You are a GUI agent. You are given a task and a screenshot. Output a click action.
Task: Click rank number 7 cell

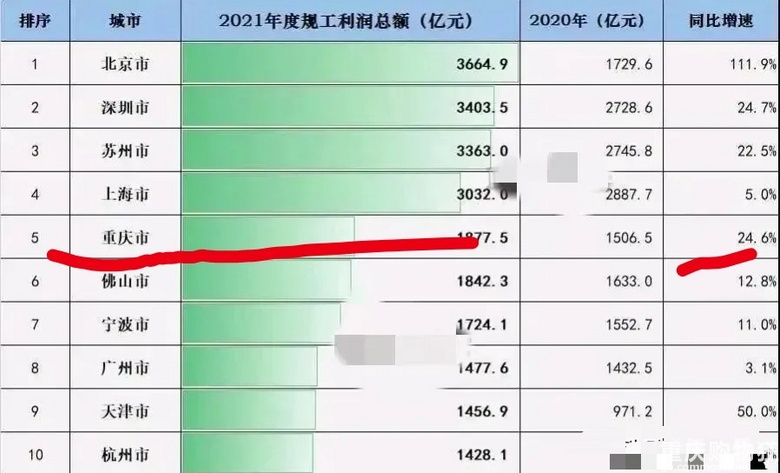click(x=35, y=324)
